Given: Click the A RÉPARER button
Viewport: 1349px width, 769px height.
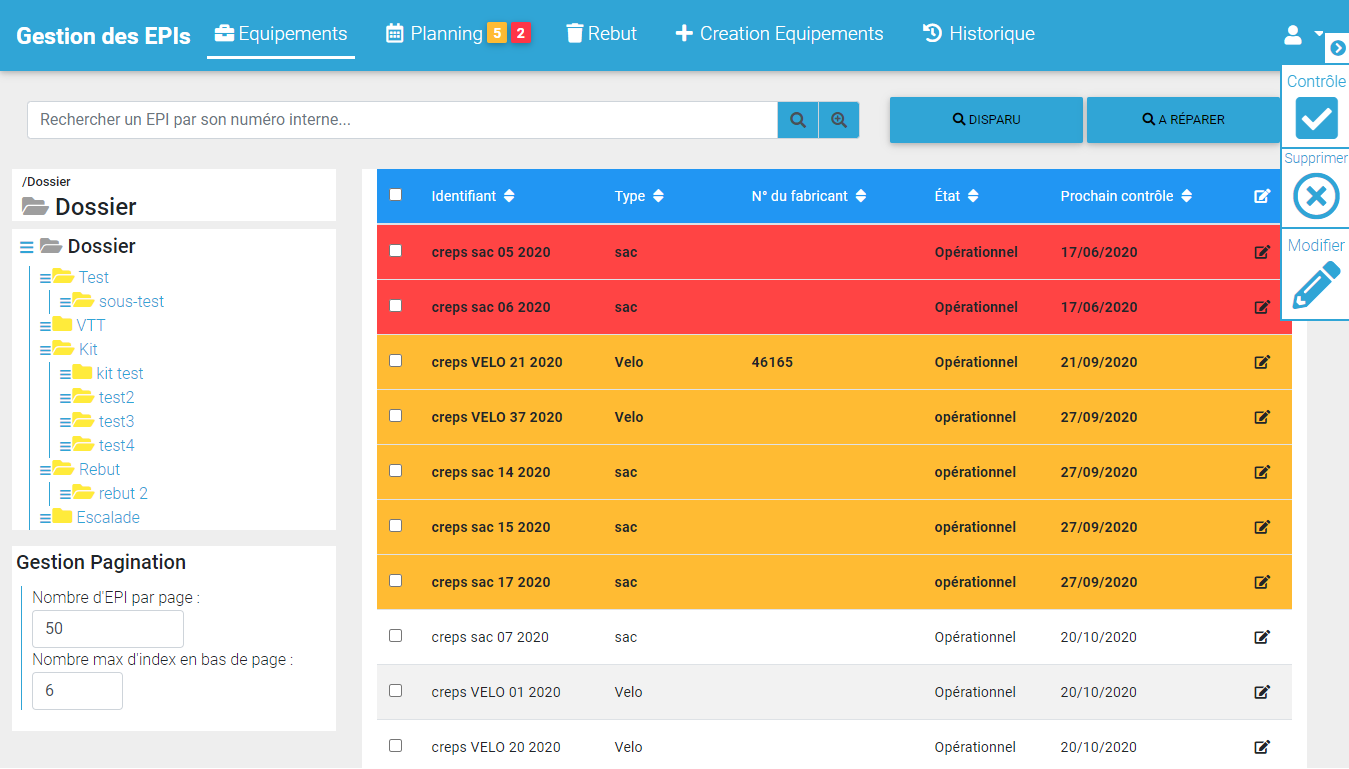Looking at the screenshot, I should 1183,120.
